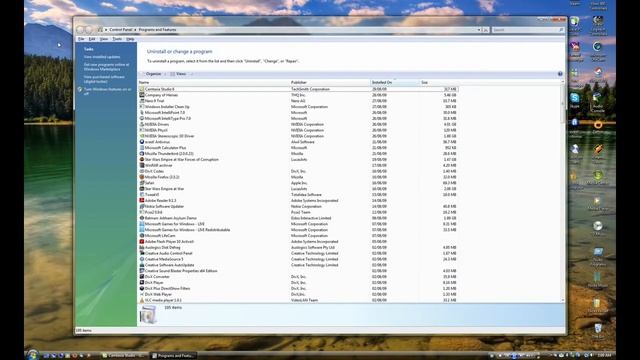This screenshot has height=360, width=640.
Task: Open the Recycle Bin desktop icon
Action: tap(598, 331)
